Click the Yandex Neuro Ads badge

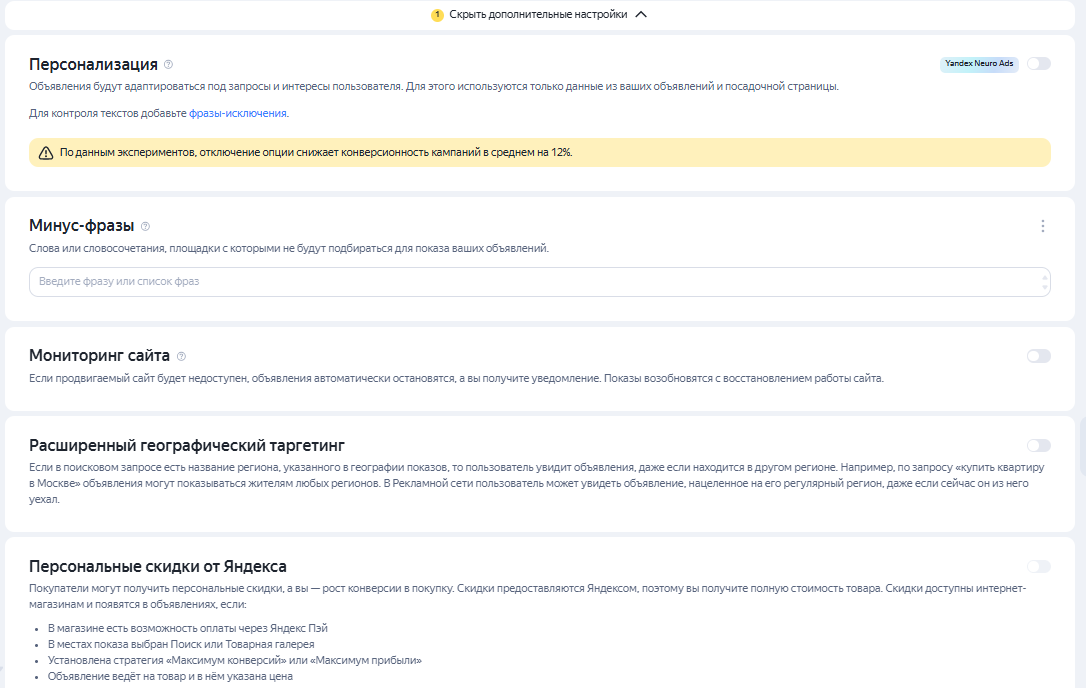[979, 64]
